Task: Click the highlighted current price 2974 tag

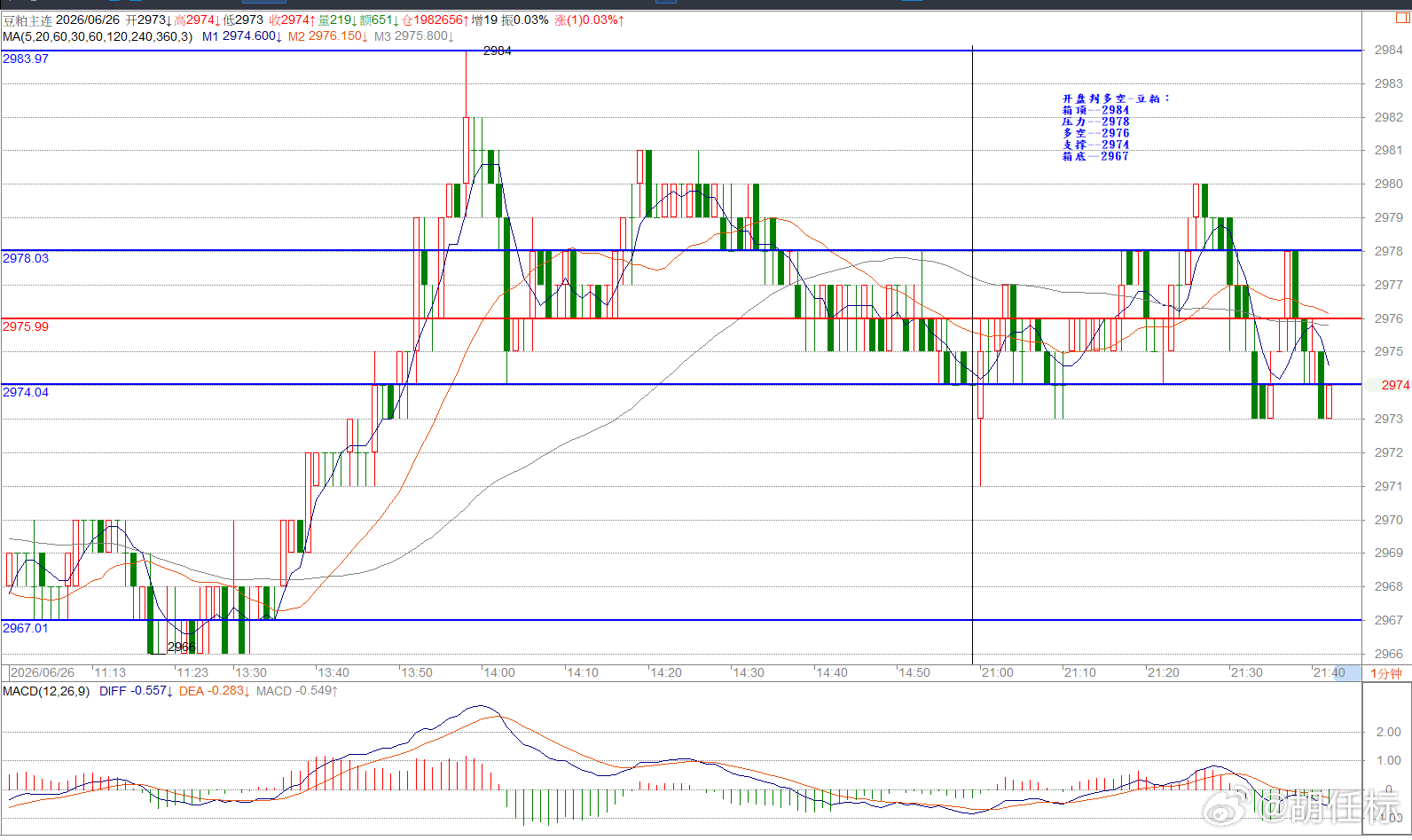Action: [x=1394, y=385]
